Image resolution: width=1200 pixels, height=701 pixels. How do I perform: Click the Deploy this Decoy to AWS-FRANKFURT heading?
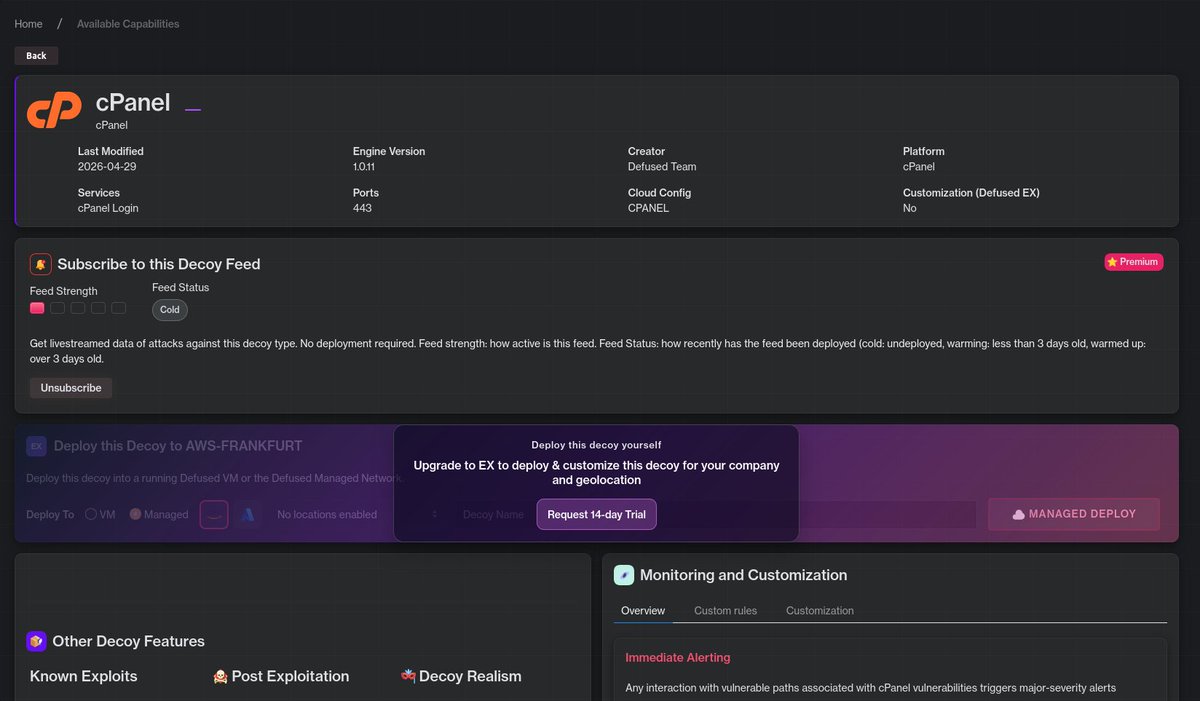point(178,446)
